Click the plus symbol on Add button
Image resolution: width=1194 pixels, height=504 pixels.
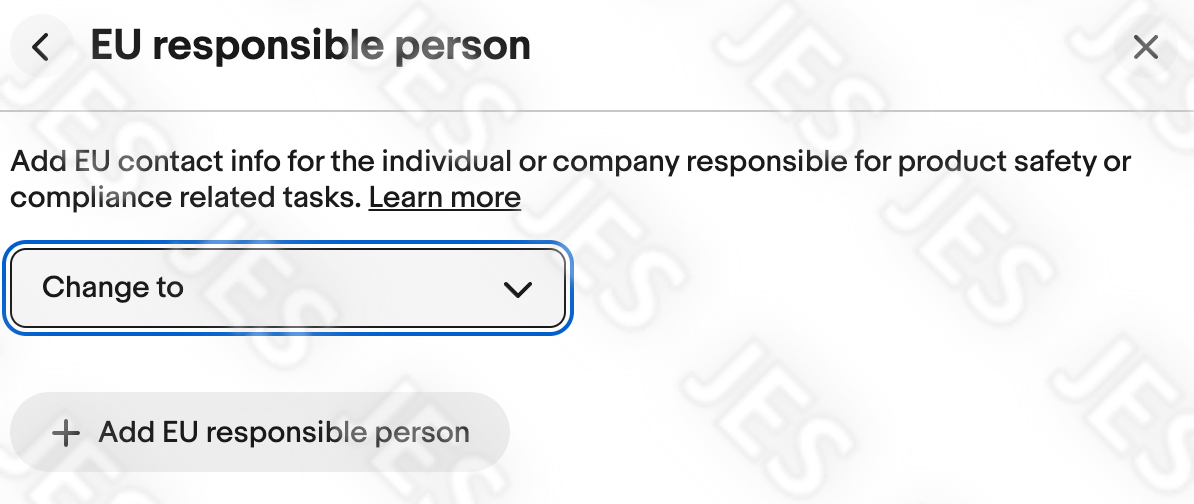pos(66,433)
